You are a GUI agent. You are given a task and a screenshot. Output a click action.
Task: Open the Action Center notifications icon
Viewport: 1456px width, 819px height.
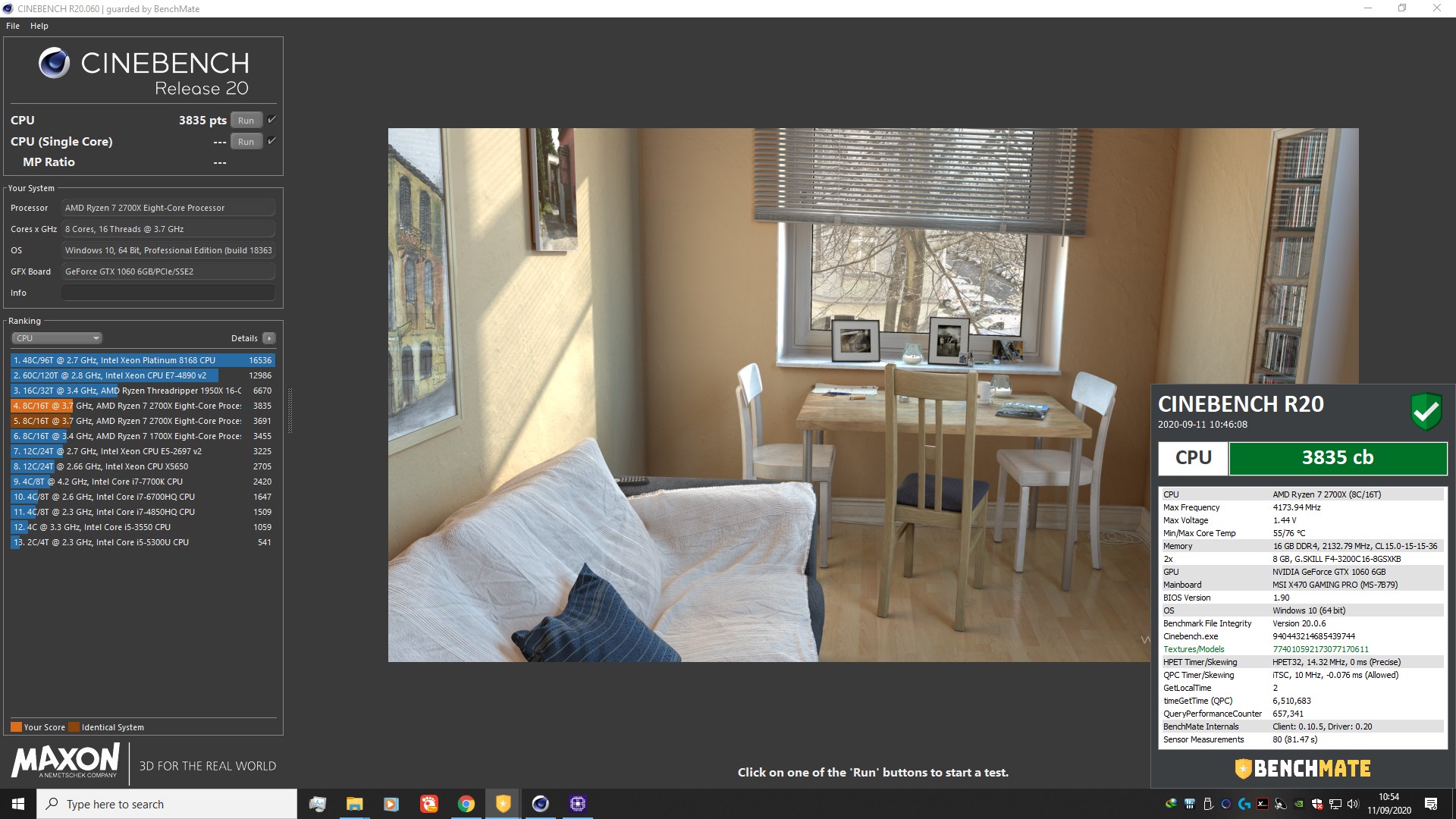tap(1431, 804)
